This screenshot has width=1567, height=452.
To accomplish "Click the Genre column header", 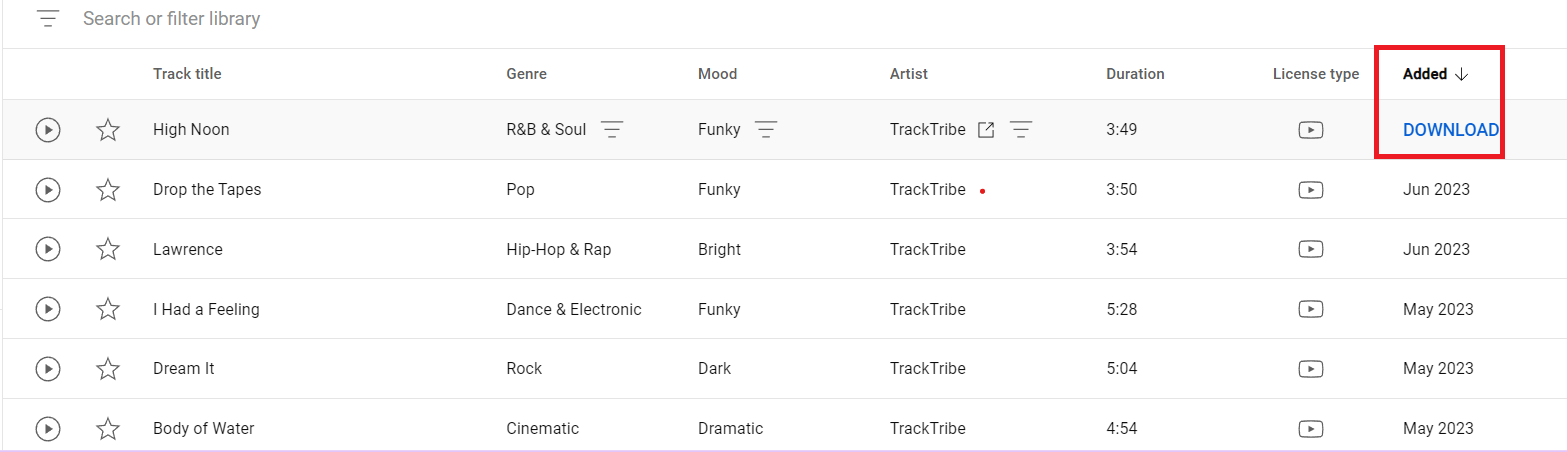I will point(526,74).
